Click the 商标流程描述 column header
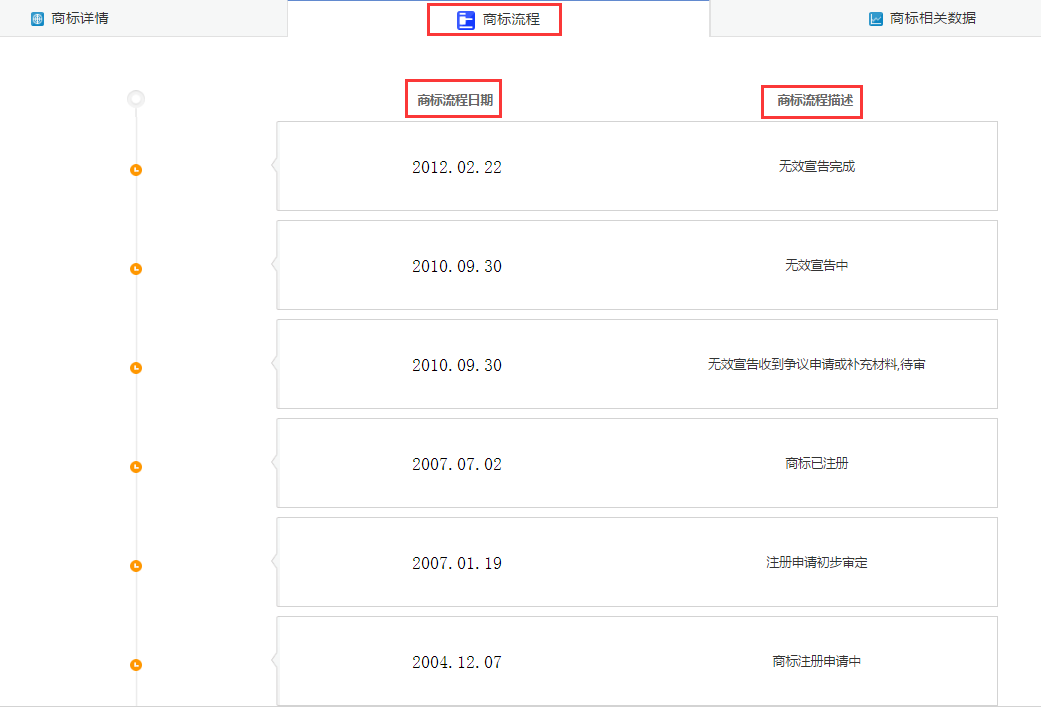 [x=812, y=100]
